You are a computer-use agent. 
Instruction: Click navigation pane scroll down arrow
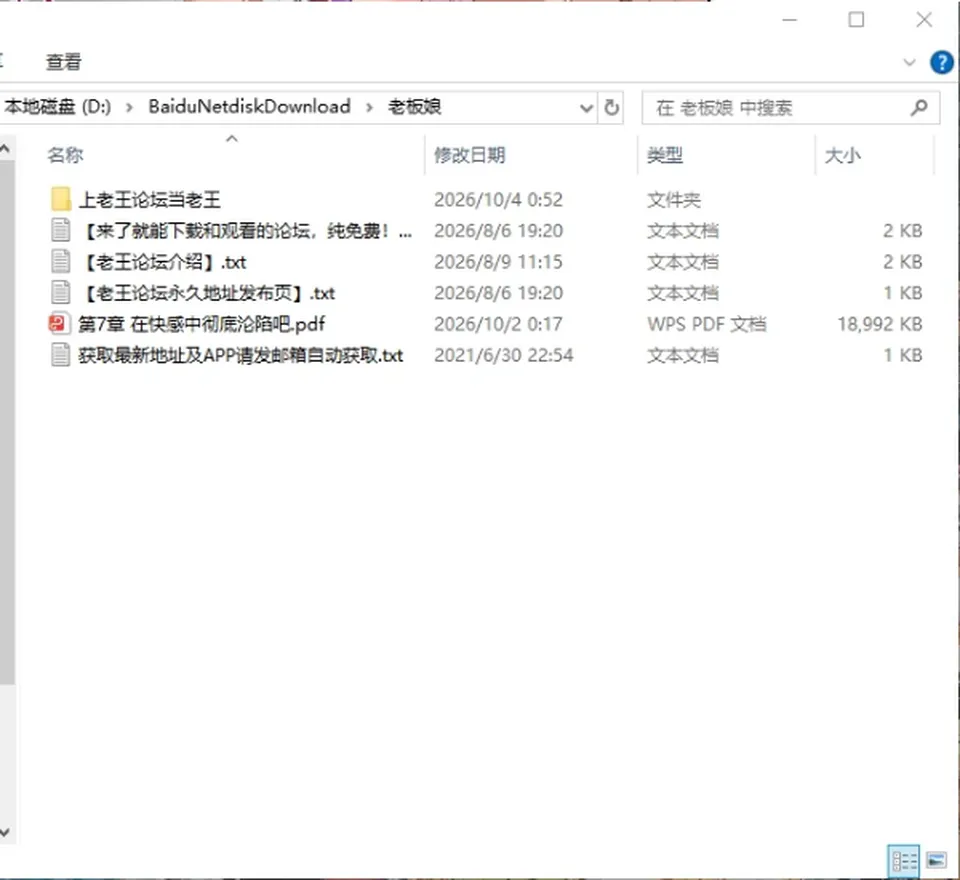point(6,832)
